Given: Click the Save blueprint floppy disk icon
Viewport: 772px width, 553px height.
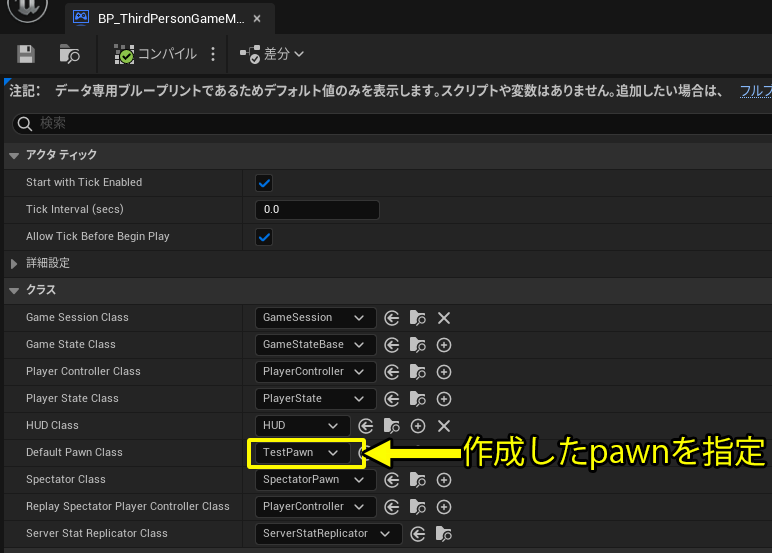Looking at the screenshot, I should click(x=26, y=54).
